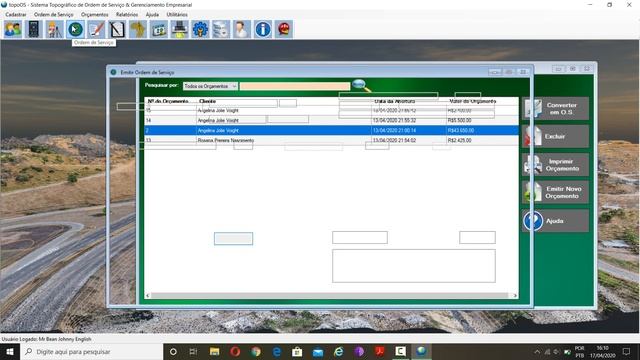Click the Valor do Orçamento column header
The height and width of the screenshot is (360, 640).
[472, 101]
